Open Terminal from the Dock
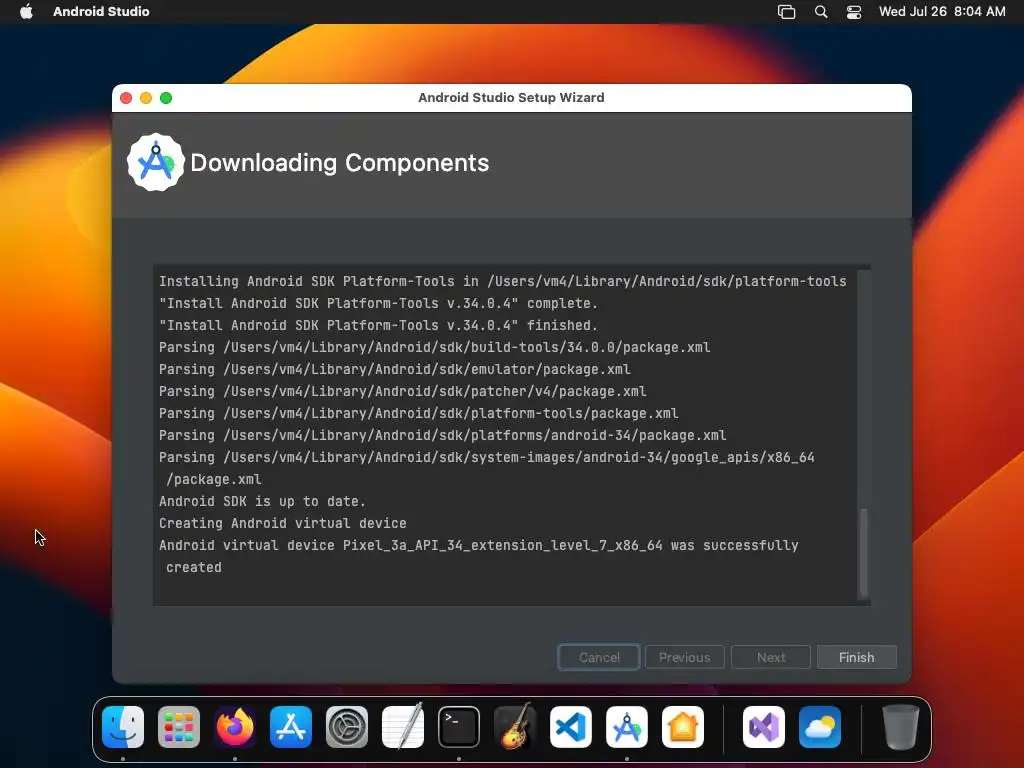Image resolution: width=1024 pixels, height=768 pixels. tap(458, 727)
